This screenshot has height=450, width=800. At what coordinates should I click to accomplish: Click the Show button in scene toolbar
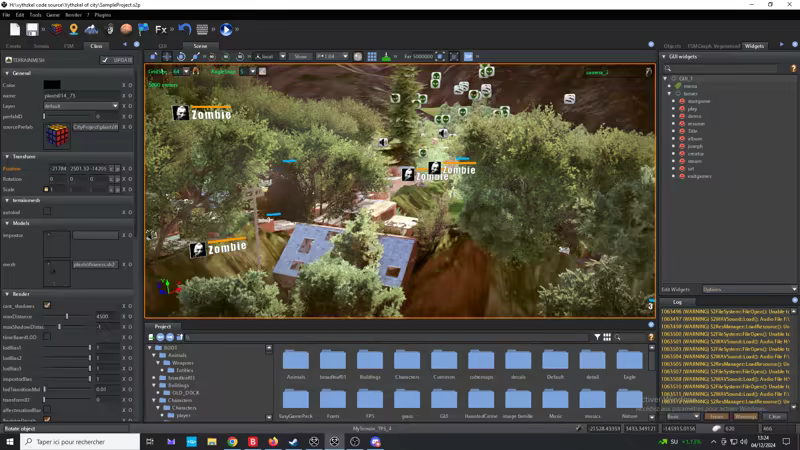pyautogui.click(x=301, y=57)
